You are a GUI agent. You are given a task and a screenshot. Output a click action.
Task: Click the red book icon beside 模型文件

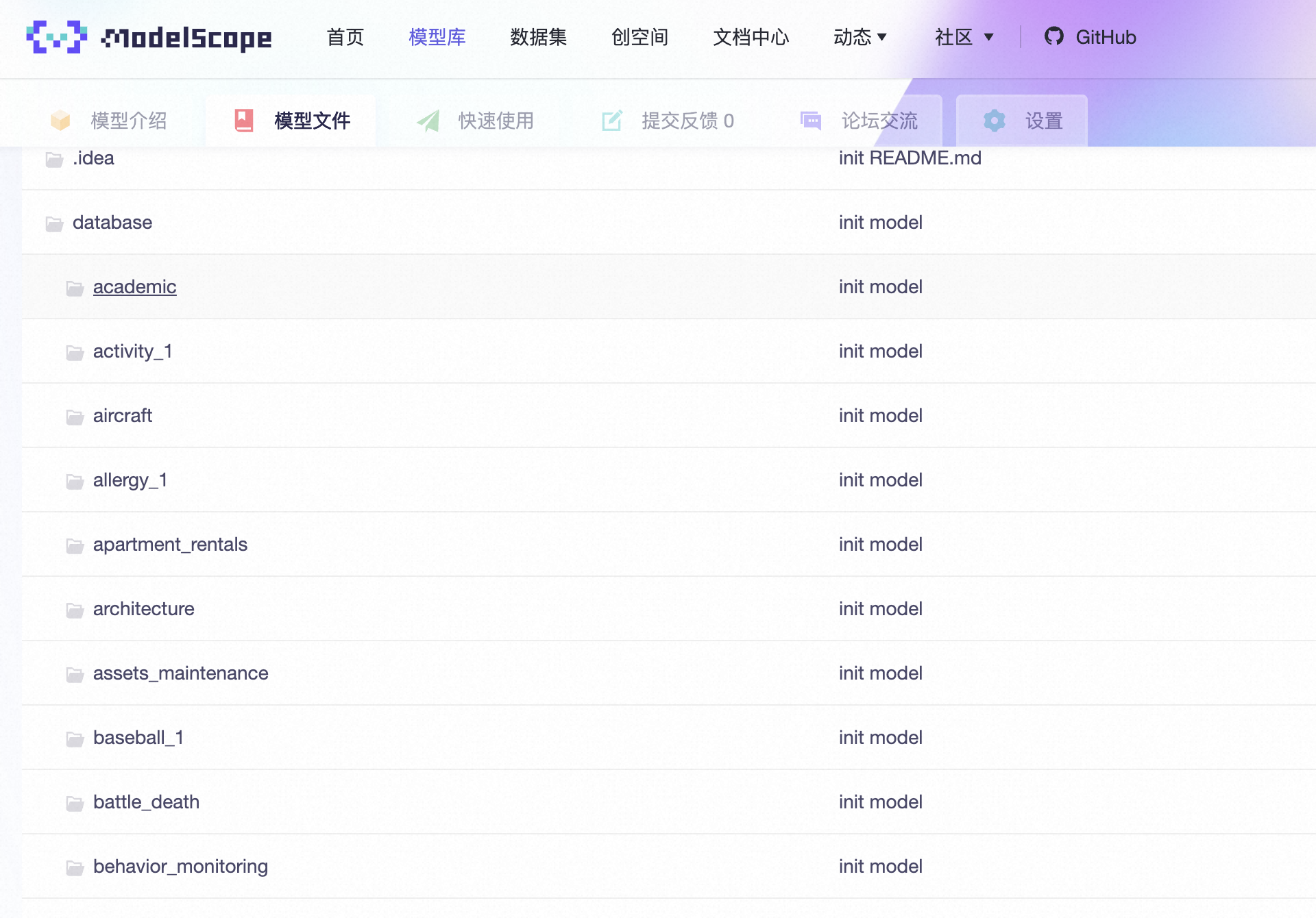[244, 121]
